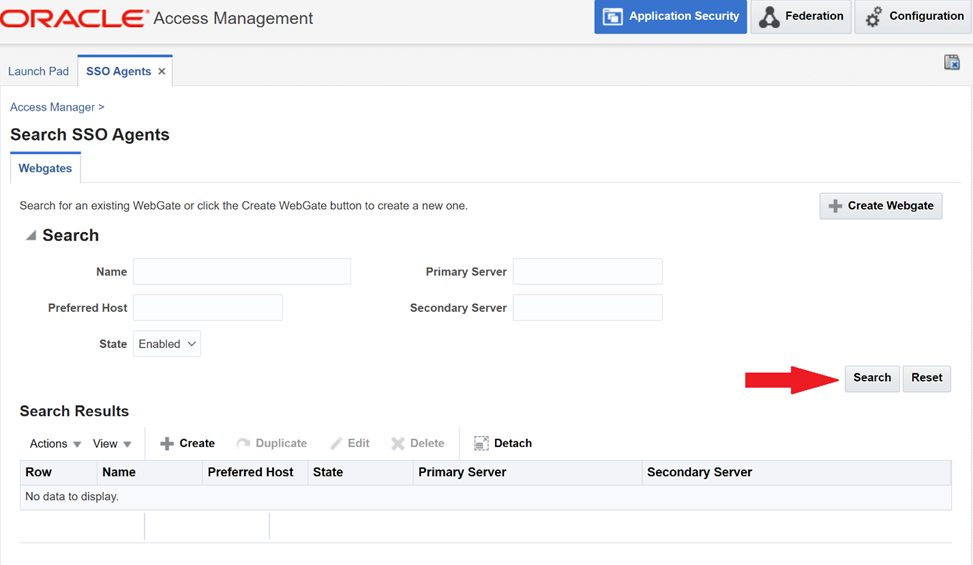Click the Create plus icon in results toolbar
Viewport: 973px width, 565px height.
click(x=167, y=443)
